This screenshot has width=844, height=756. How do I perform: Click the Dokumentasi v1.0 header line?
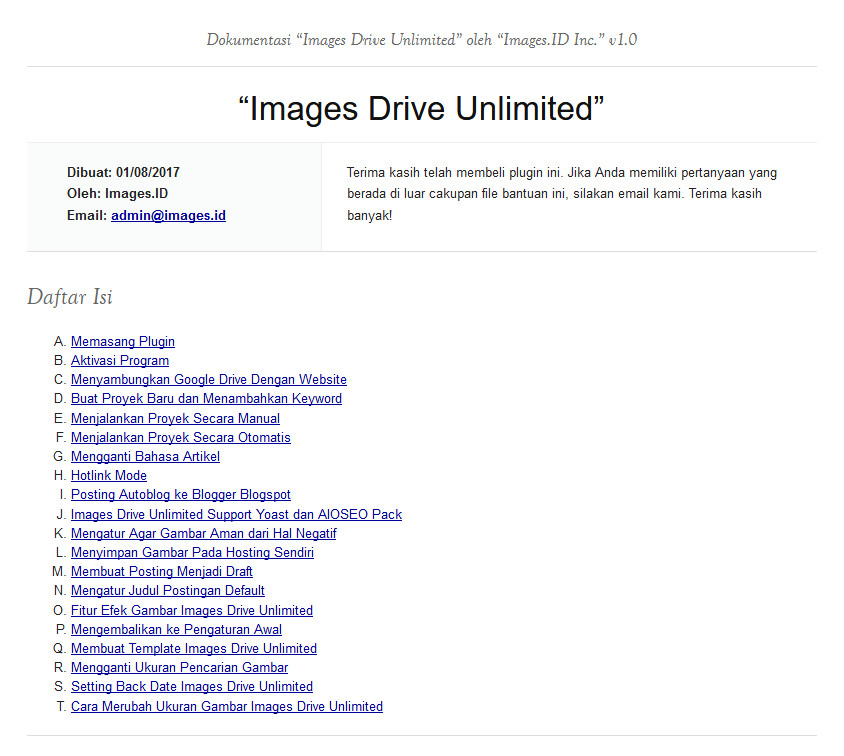[421, 40]
